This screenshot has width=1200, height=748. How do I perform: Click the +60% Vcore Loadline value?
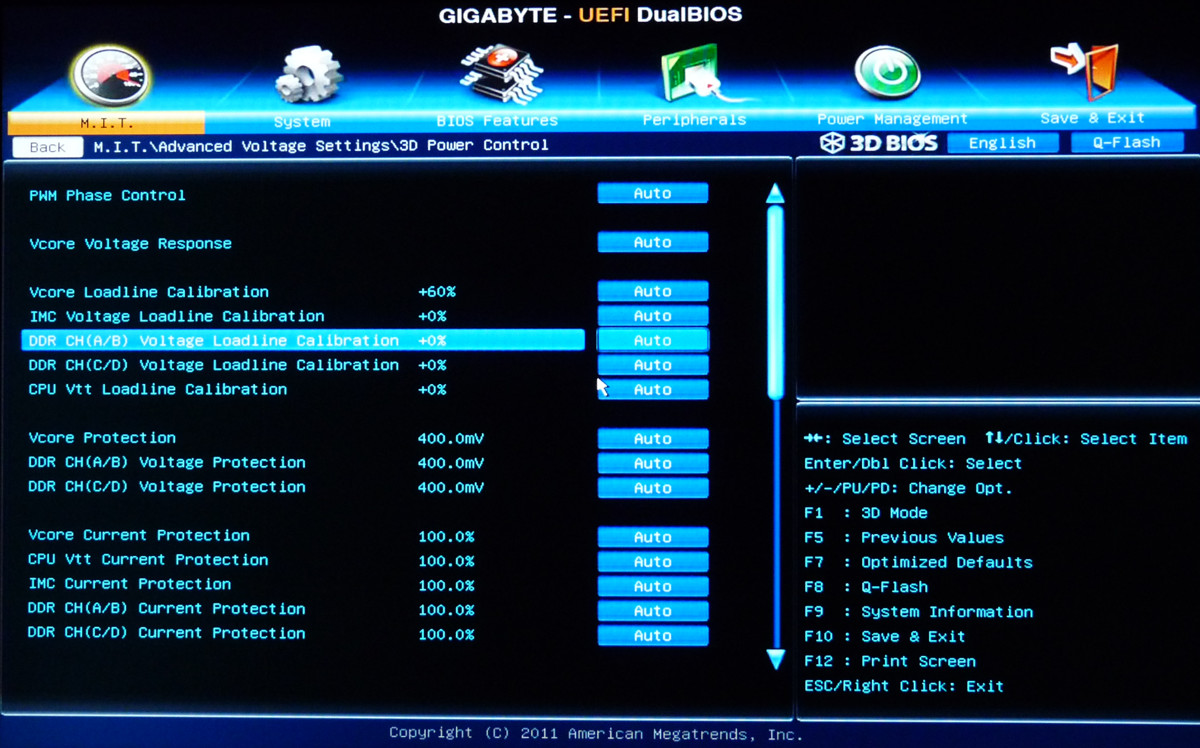click(x=437, y=292)
